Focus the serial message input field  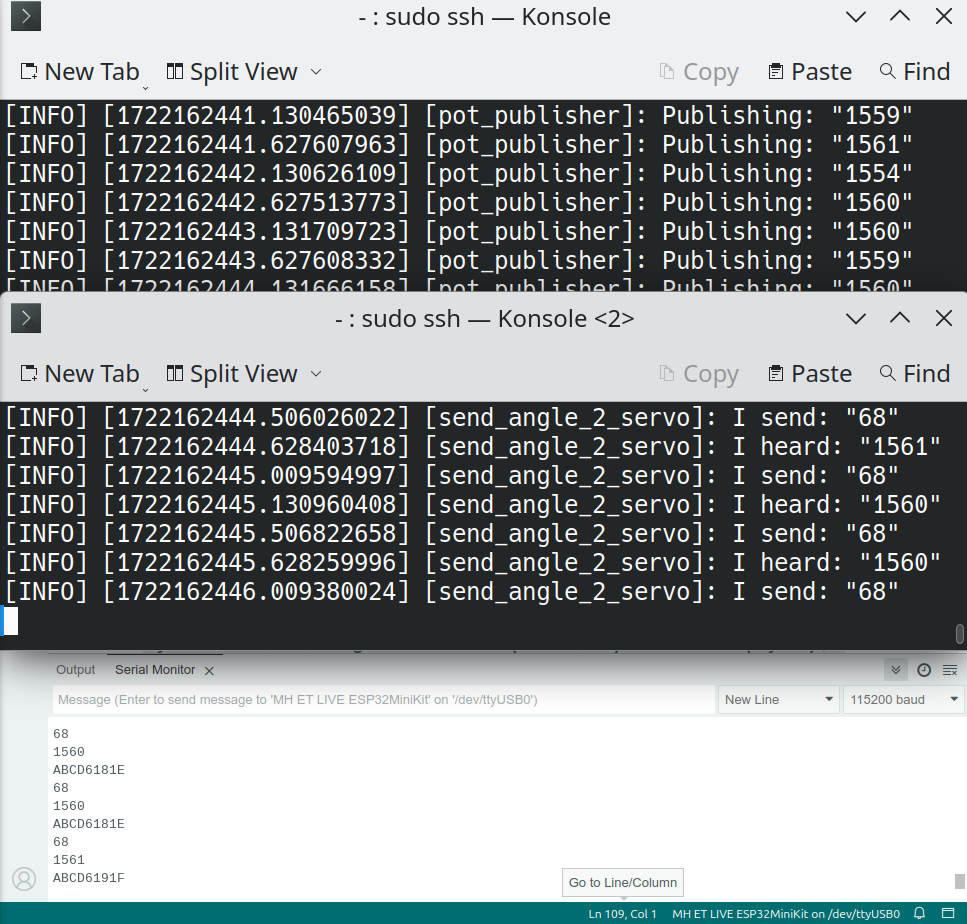click(384, 699)
